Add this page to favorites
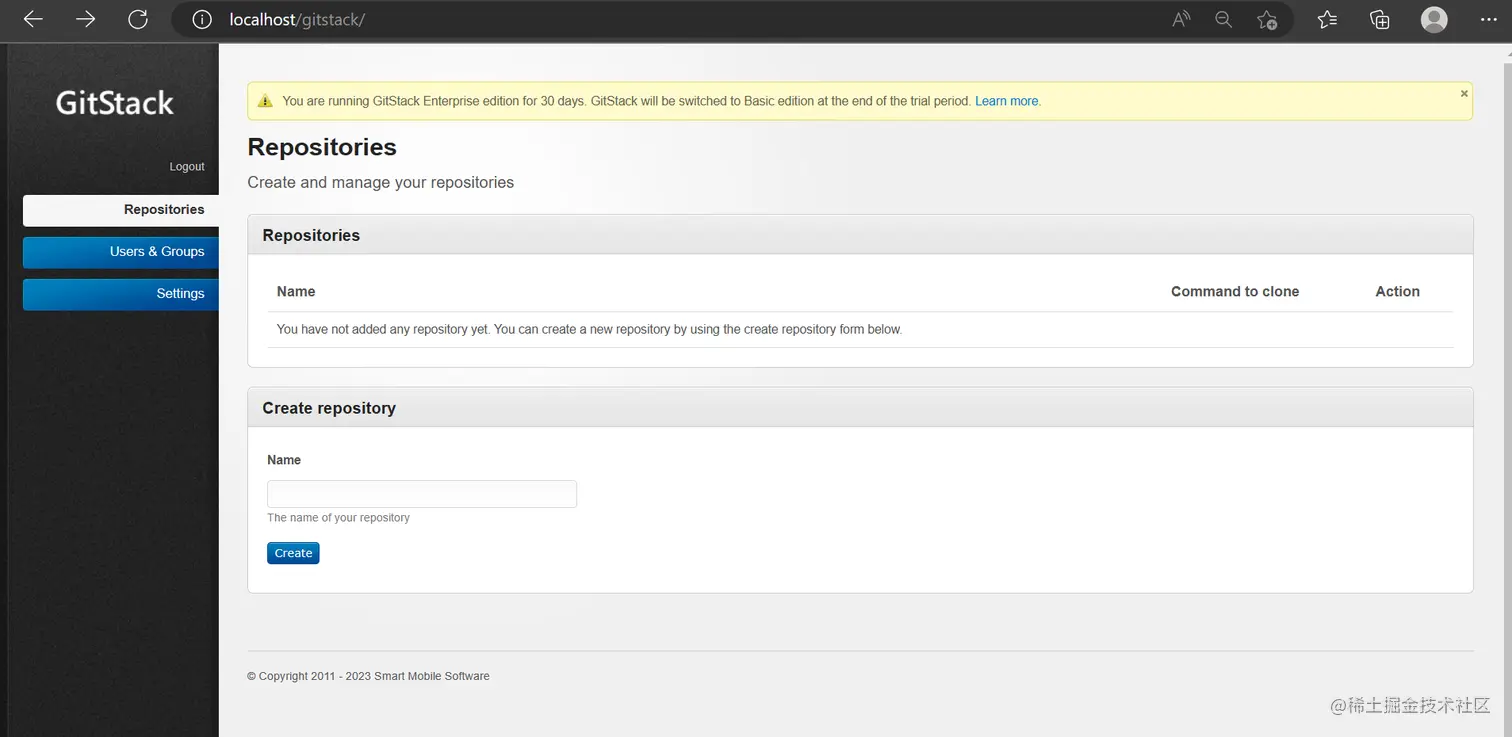Screen dimensions: 1512x737 [1267, 19]
